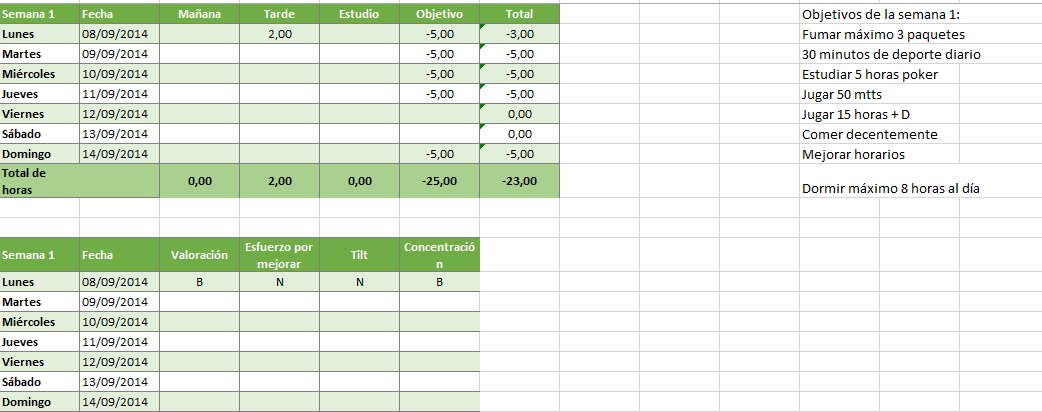Select the 'Total de horas' label cell

click(80, 181)
